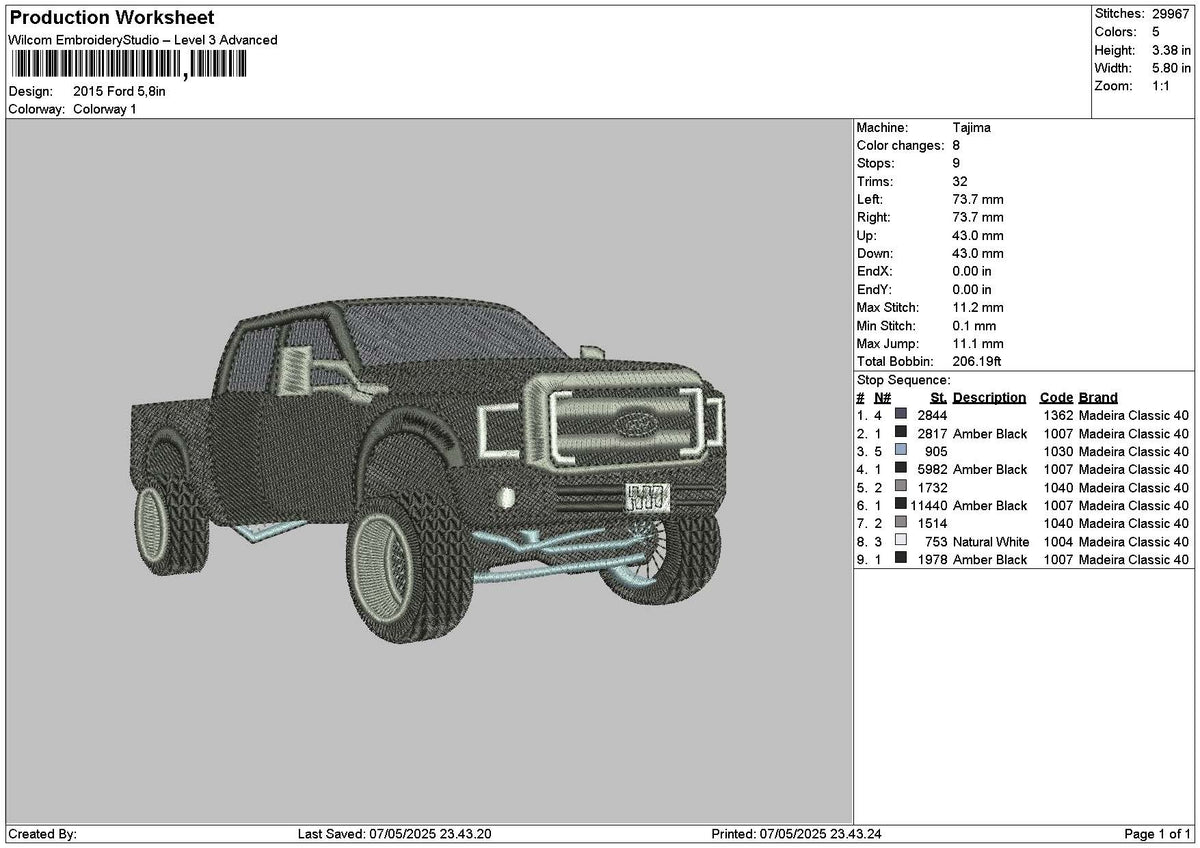The width and height of the screenshot is (1200, 848).
Task: Click the 'Production Worksheet' title
Action: click(x=111, y=18)
